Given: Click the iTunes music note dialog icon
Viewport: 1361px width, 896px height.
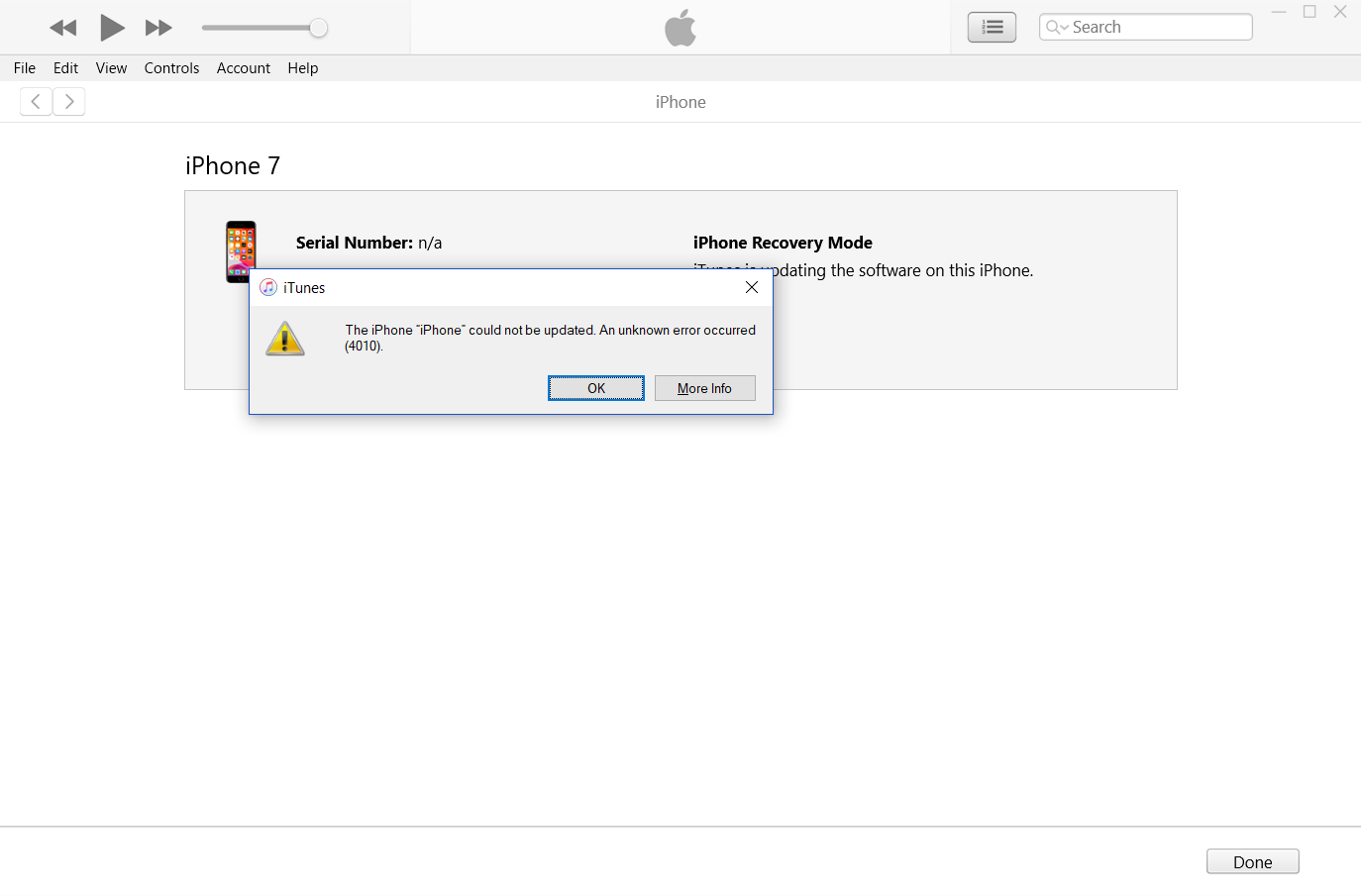Looking at the screenshot, I should [x=268, y=287].
